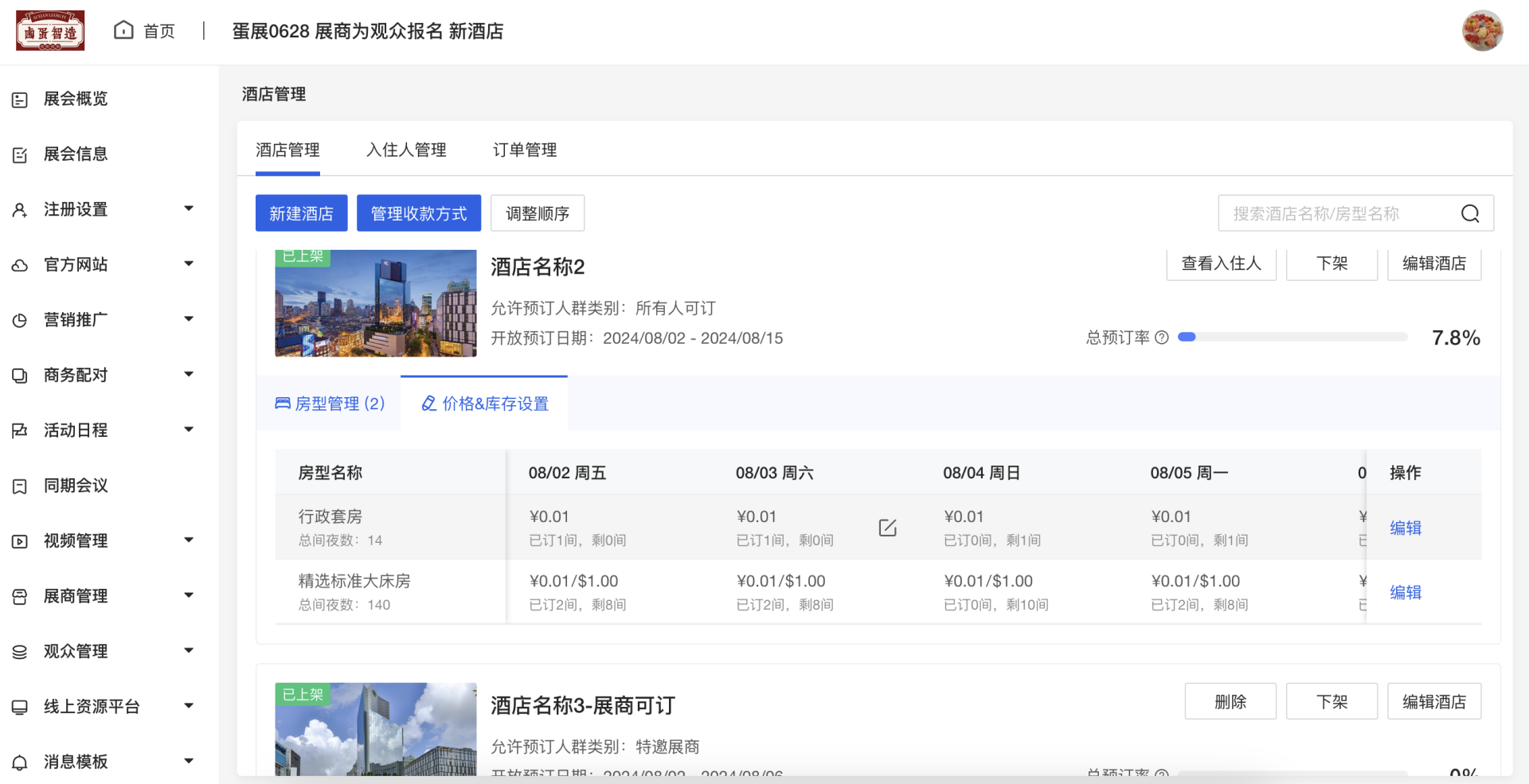This screenshot has width=1529, height=784.
Task: Click the 营销推广 pie chart icon
Action: click(20, 320)
